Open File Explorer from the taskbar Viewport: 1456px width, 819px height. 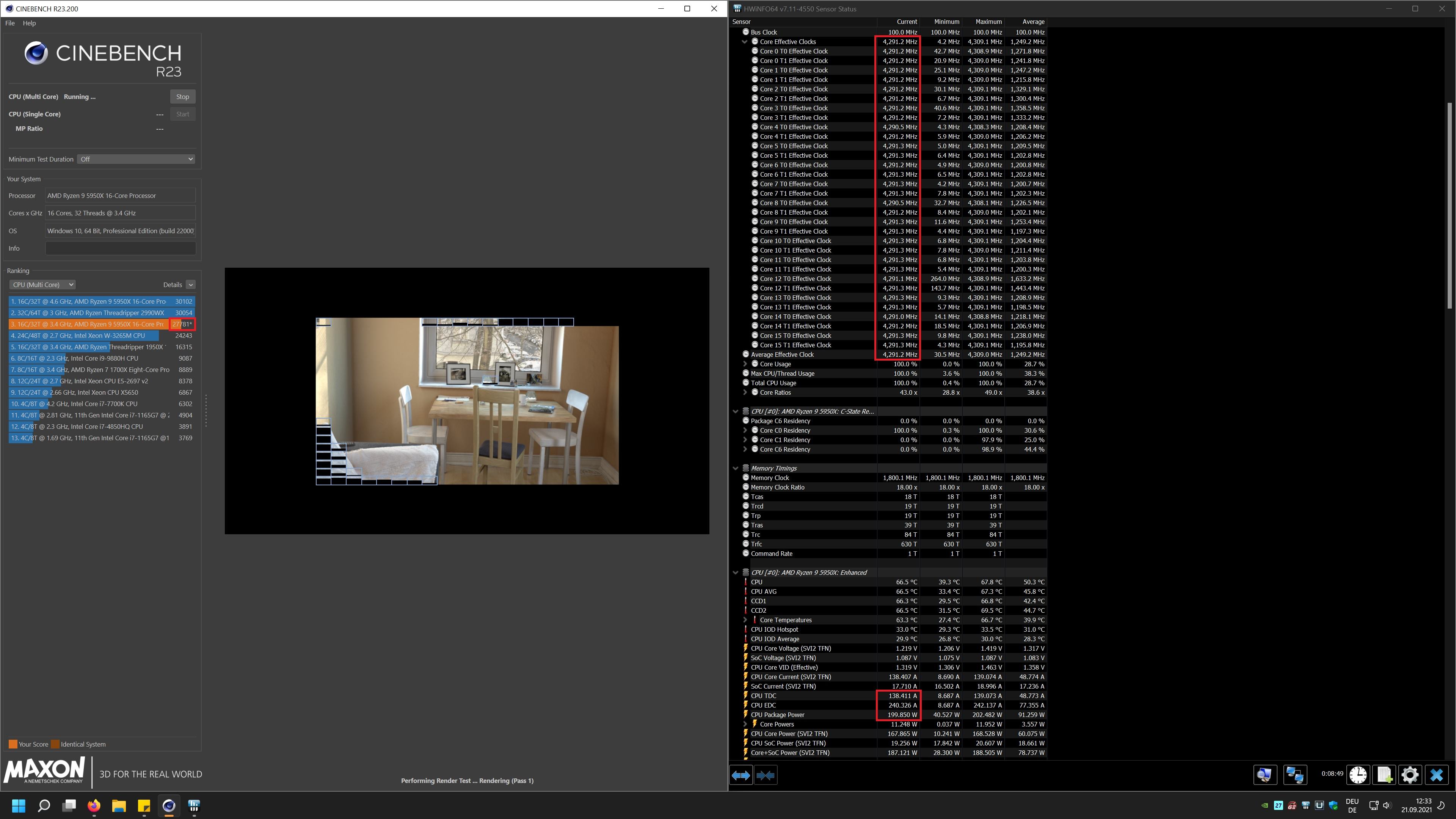click(x=119, y=805)
